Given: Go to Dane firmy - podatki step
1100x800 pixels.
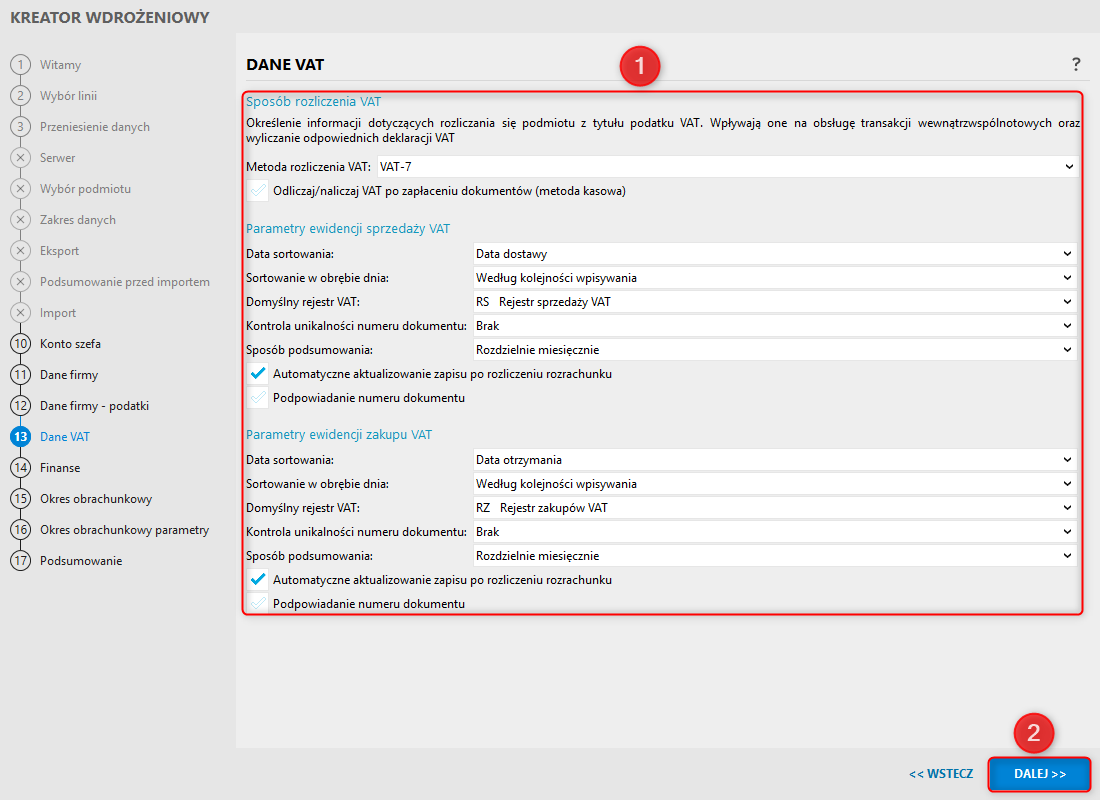Looking at the screenshot, I should pos(94,406).
